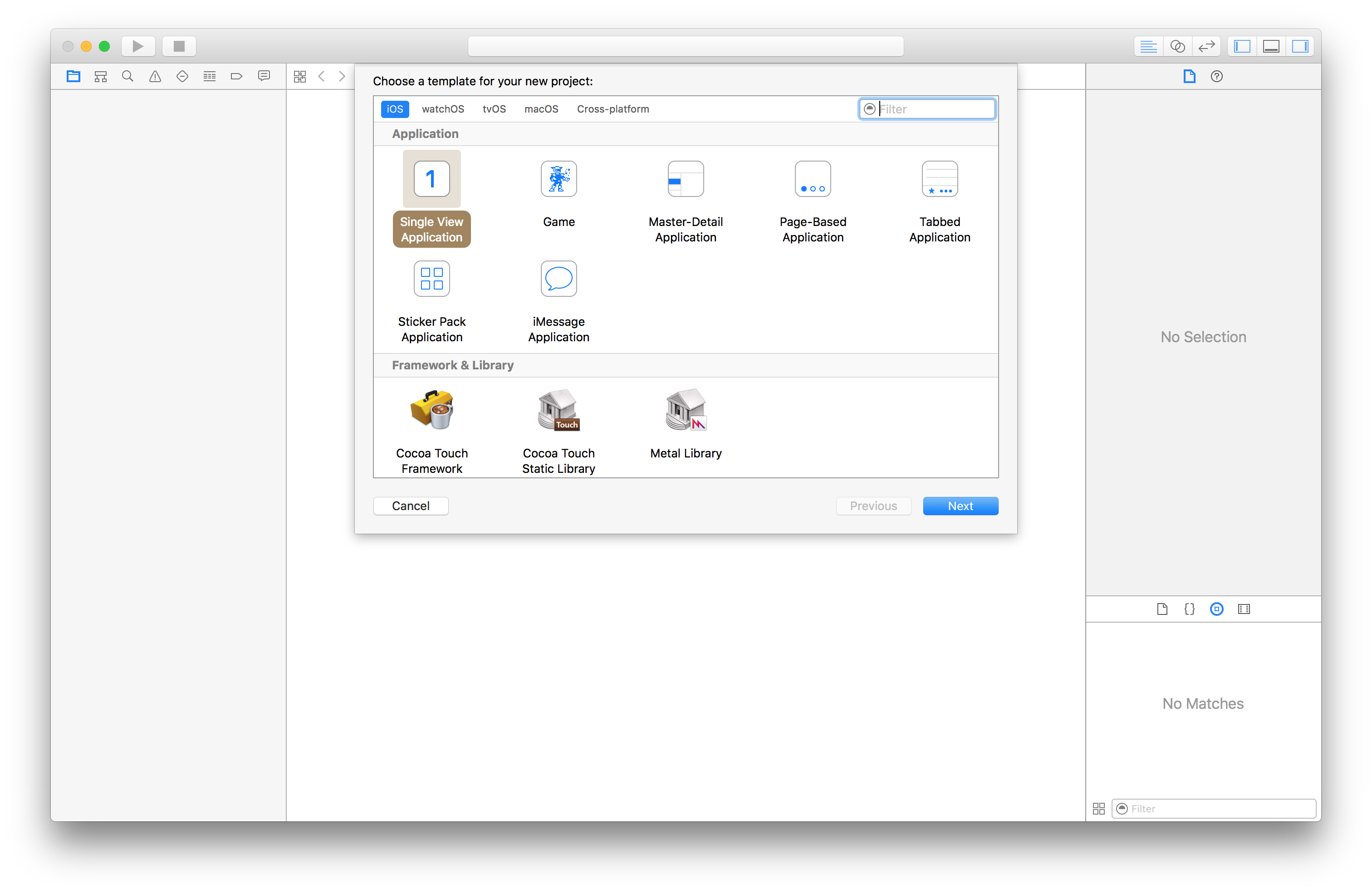Click the Next button
The height and width of the screenshot is (894, 1372).
pyautogui.click(x=960, y=506)
